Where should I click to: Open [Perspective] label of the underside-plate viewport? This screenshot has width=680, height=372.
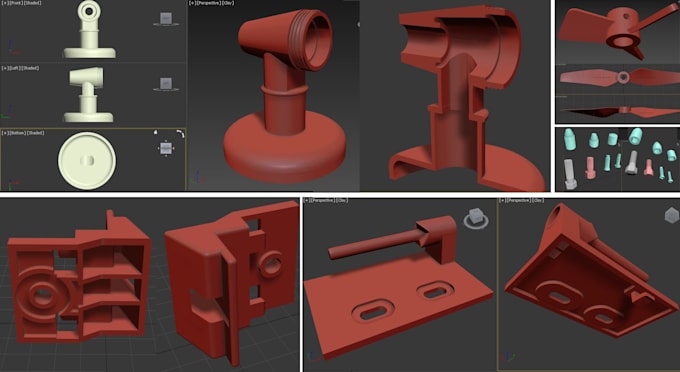(x=519, y=200)
